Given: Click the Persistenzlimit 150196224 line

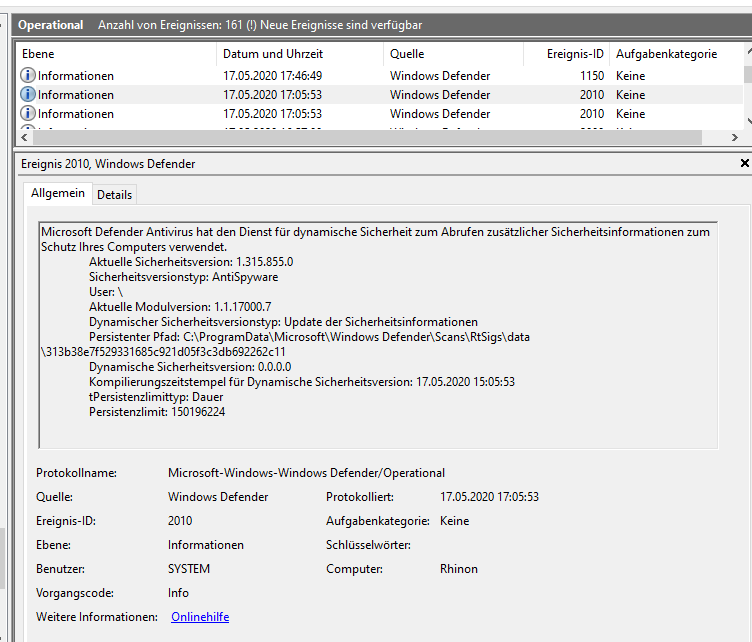Looking at the screenshot, I should click(157, 412).
